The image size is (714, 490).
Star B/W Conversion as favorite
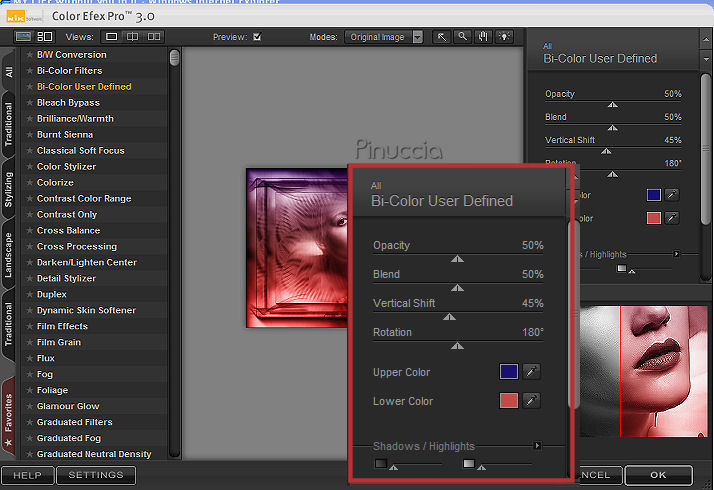click(x=30, y=55)
